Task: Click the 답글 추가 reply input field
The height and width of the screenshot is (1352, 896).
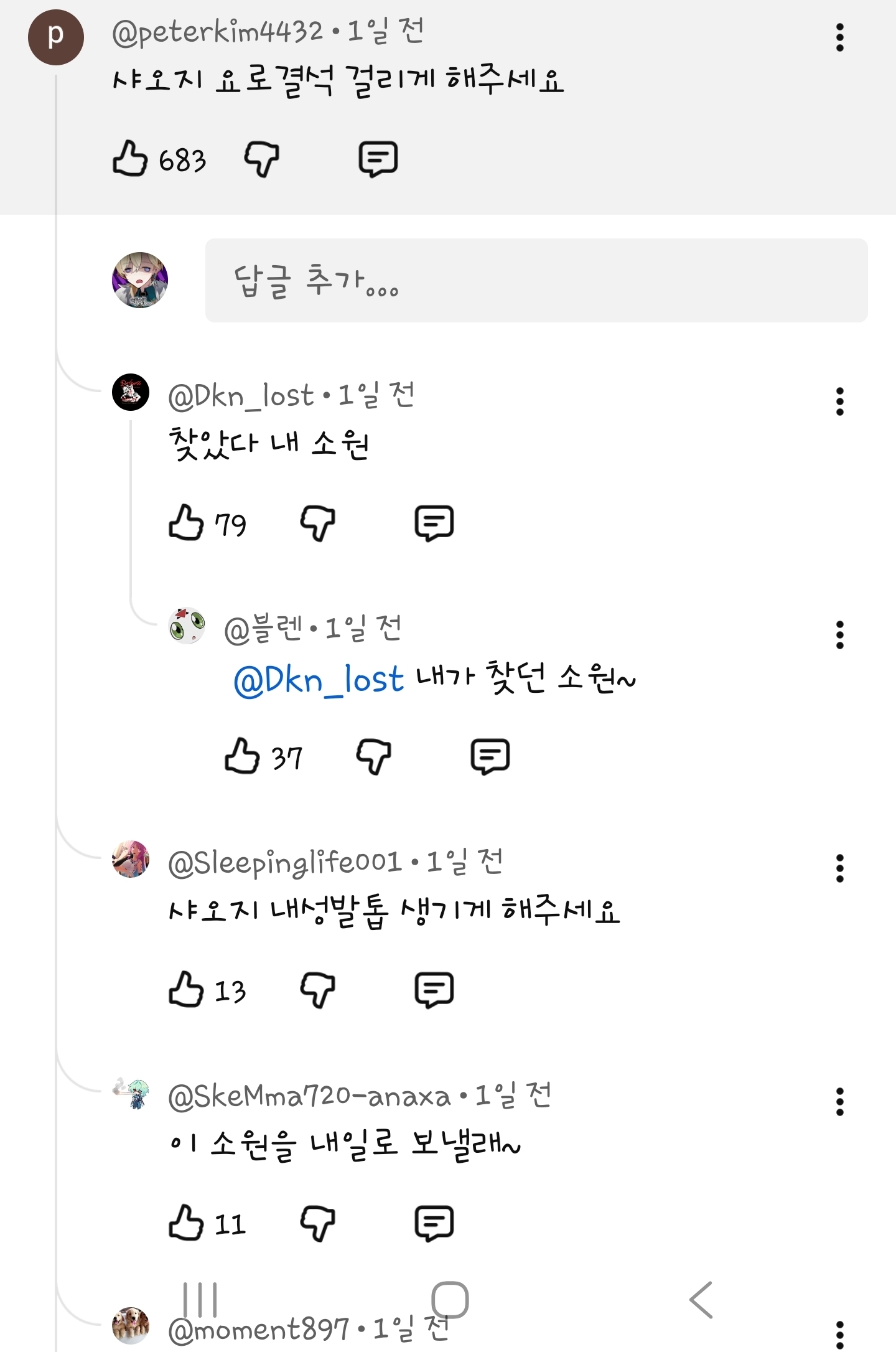Action: tap(536, 280)
